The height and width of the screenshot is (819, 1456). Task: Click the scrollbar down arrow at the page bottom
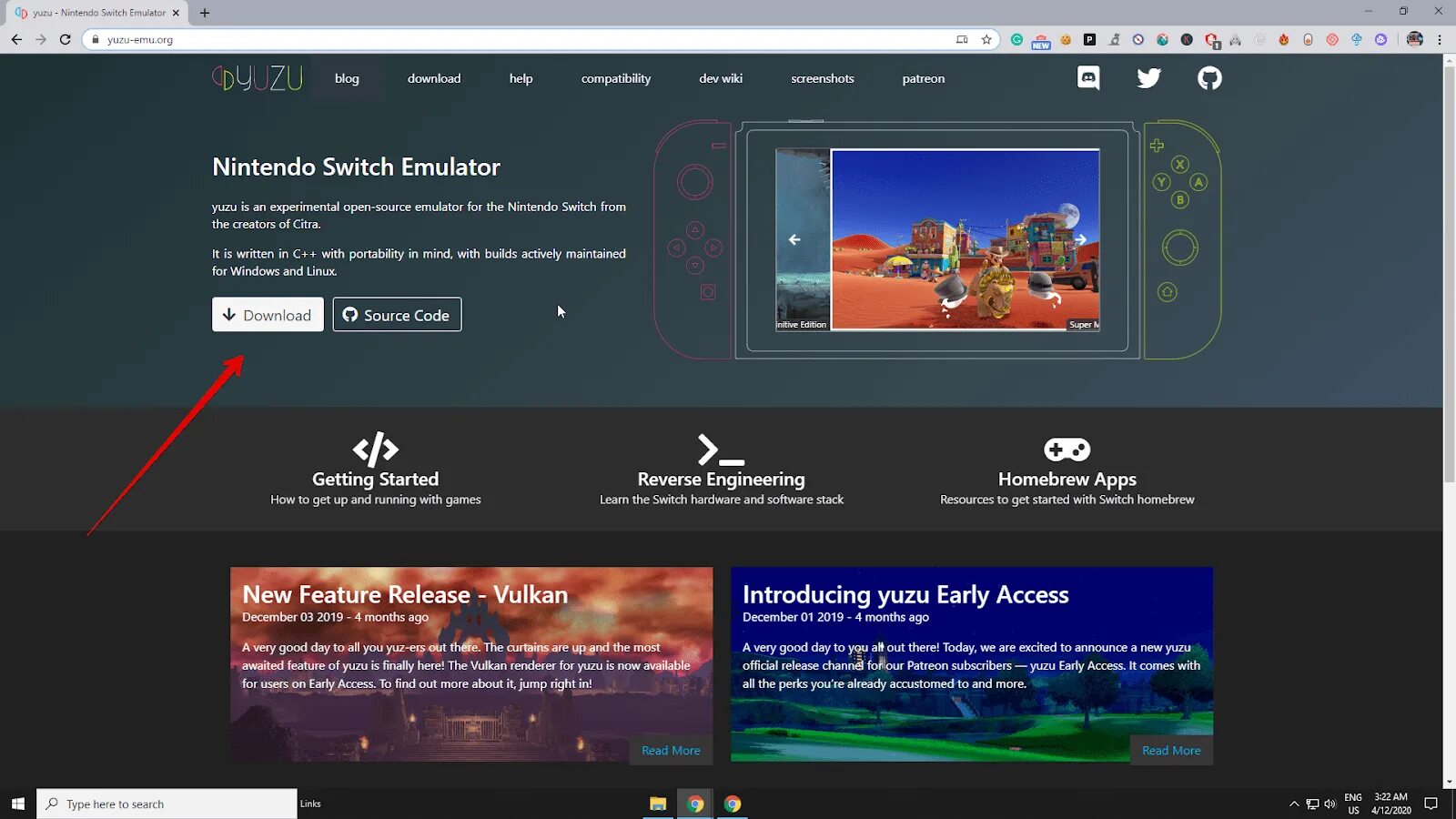[1449, 782]
